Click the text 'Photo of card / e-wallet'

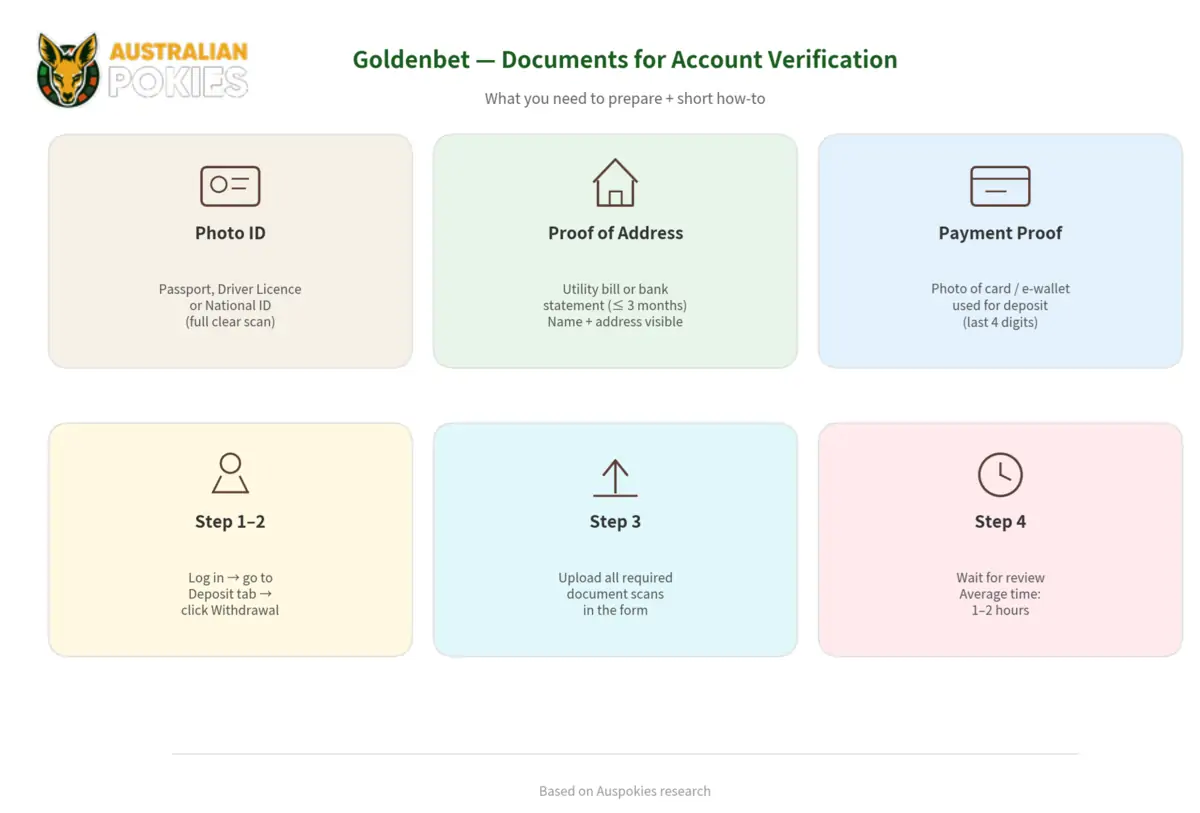1000,289
